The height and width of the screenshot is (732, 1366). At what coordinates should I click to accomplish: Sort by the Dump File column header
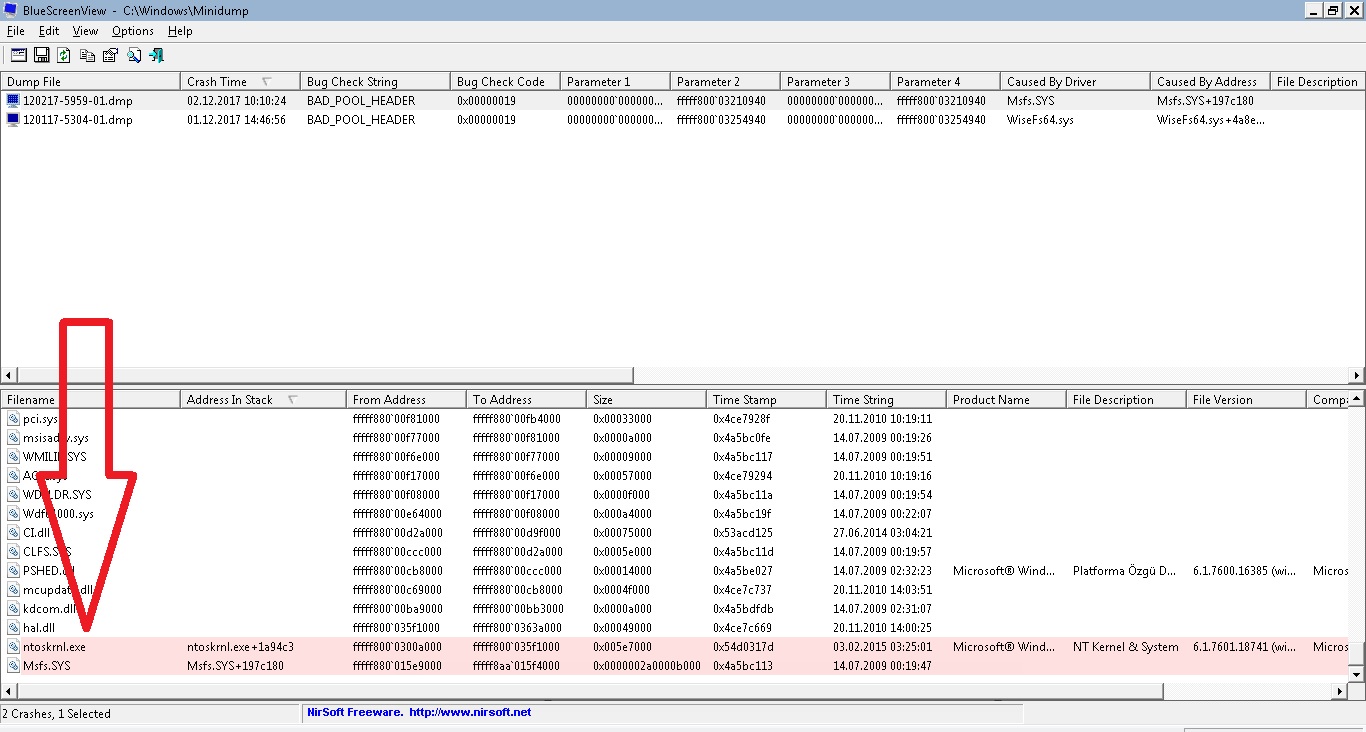tap(90, 82)
